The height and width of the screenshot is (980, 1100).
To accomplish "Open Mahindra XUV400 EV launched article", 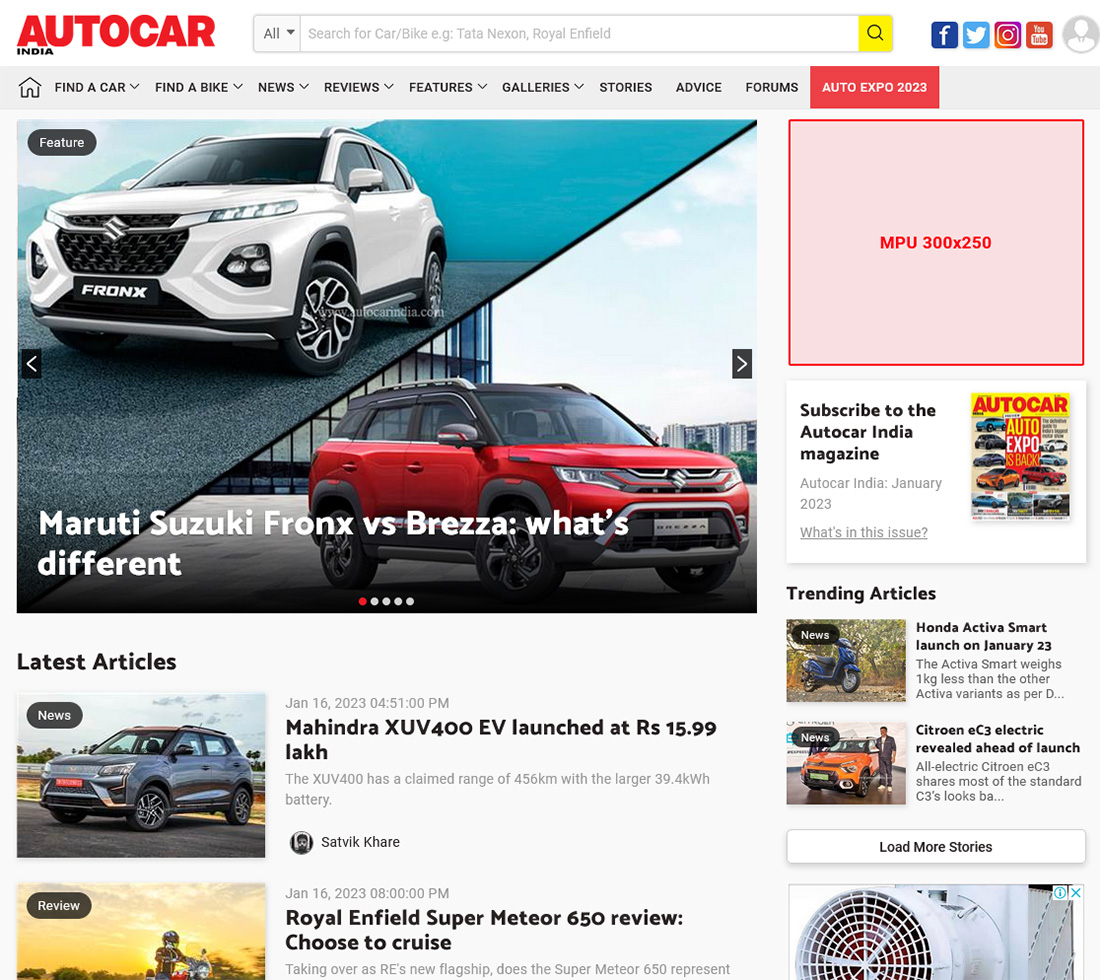I will pos(501,739).
